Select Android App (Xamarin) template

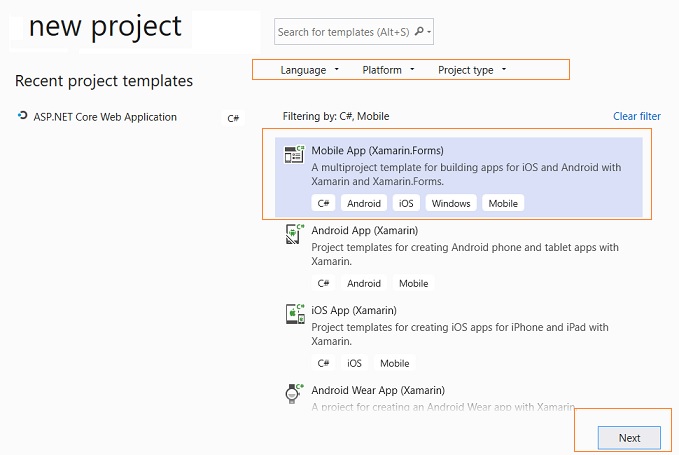(459, 257)
